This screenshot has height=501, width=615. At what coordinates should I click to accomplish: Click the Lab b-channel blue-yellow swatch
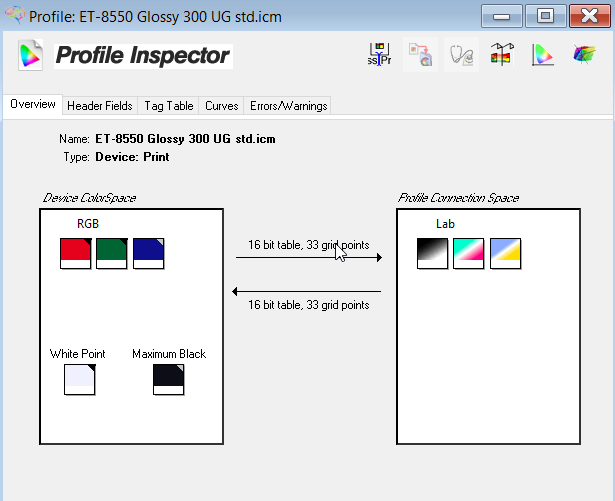tap(506, 253)
